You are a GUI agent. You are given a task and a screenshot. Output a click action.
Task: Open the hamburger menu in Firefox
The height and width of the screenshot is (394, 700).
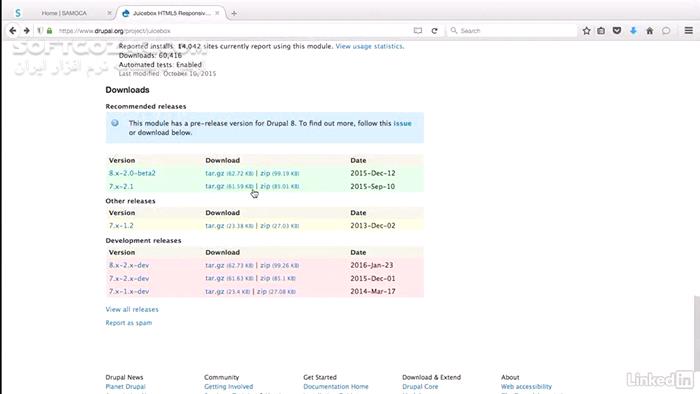[689, 31]
